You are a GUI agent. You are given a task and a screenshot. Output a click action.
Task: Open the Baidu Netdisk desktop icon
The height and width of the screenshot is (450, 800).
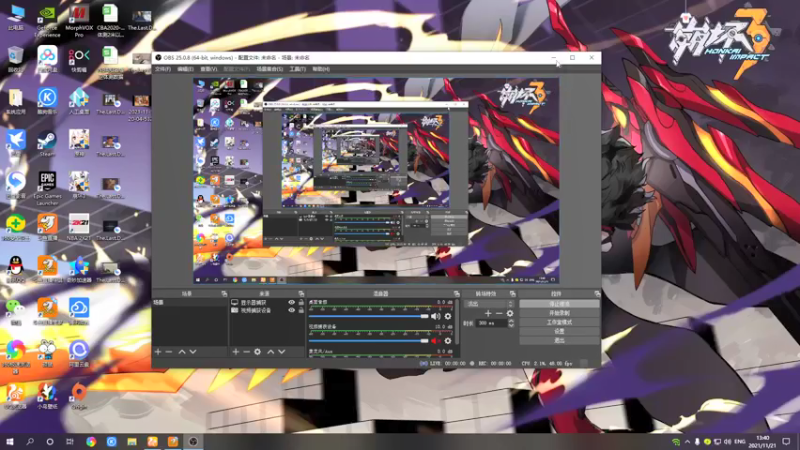coord(47,59)
